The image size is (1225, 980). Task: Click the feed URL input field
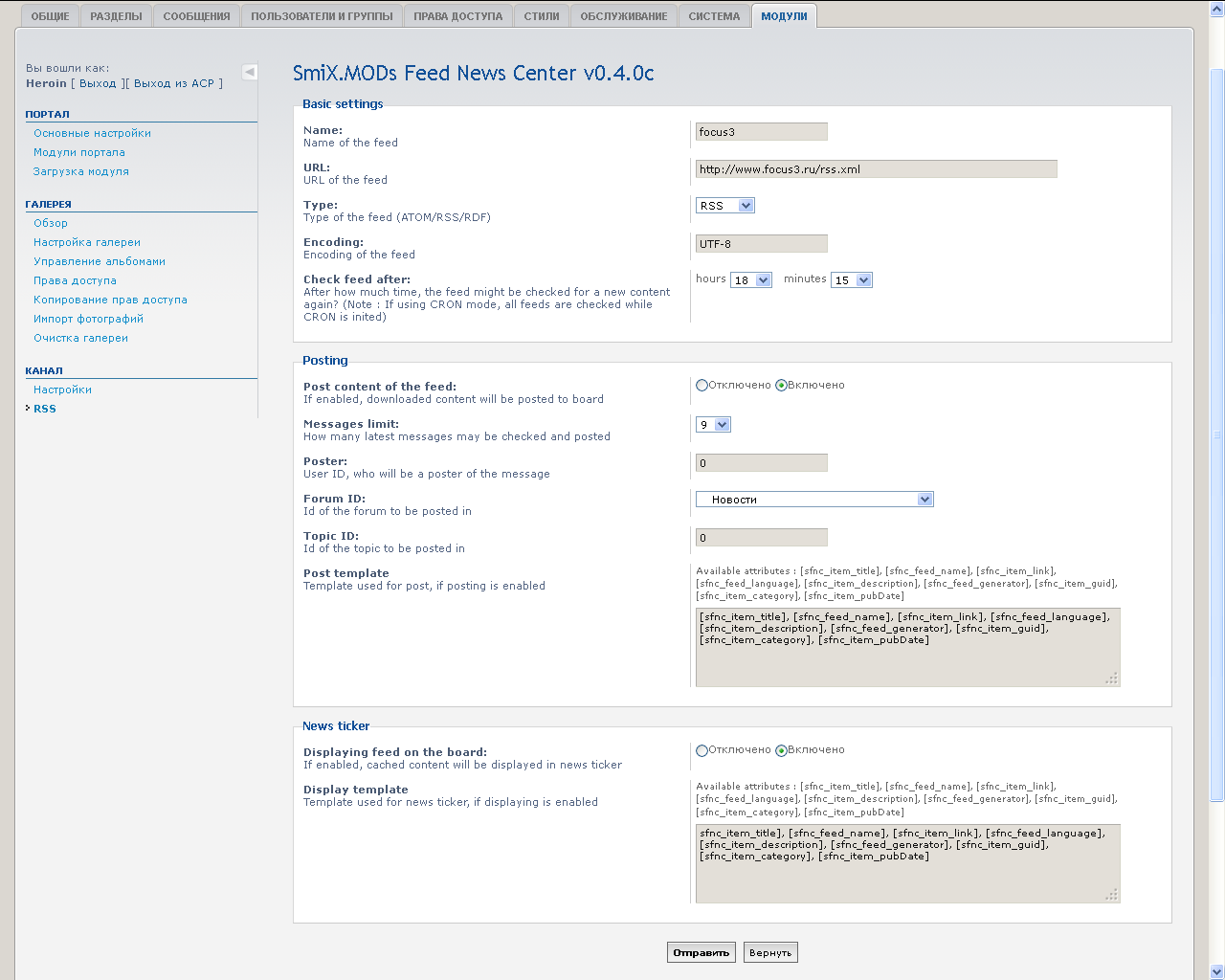click(876, 169)
